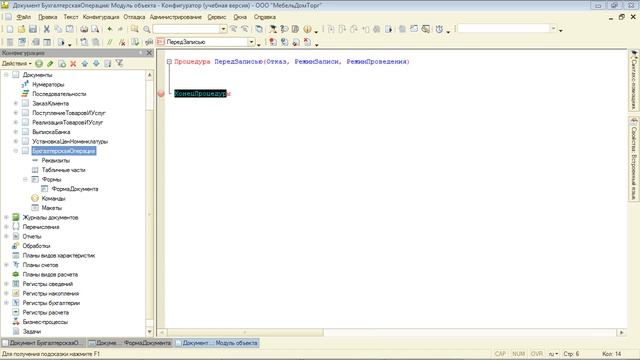Click the КонецПроцедуры keyword in code
This screenshot has width=640, height=360.
coord(202,93)
